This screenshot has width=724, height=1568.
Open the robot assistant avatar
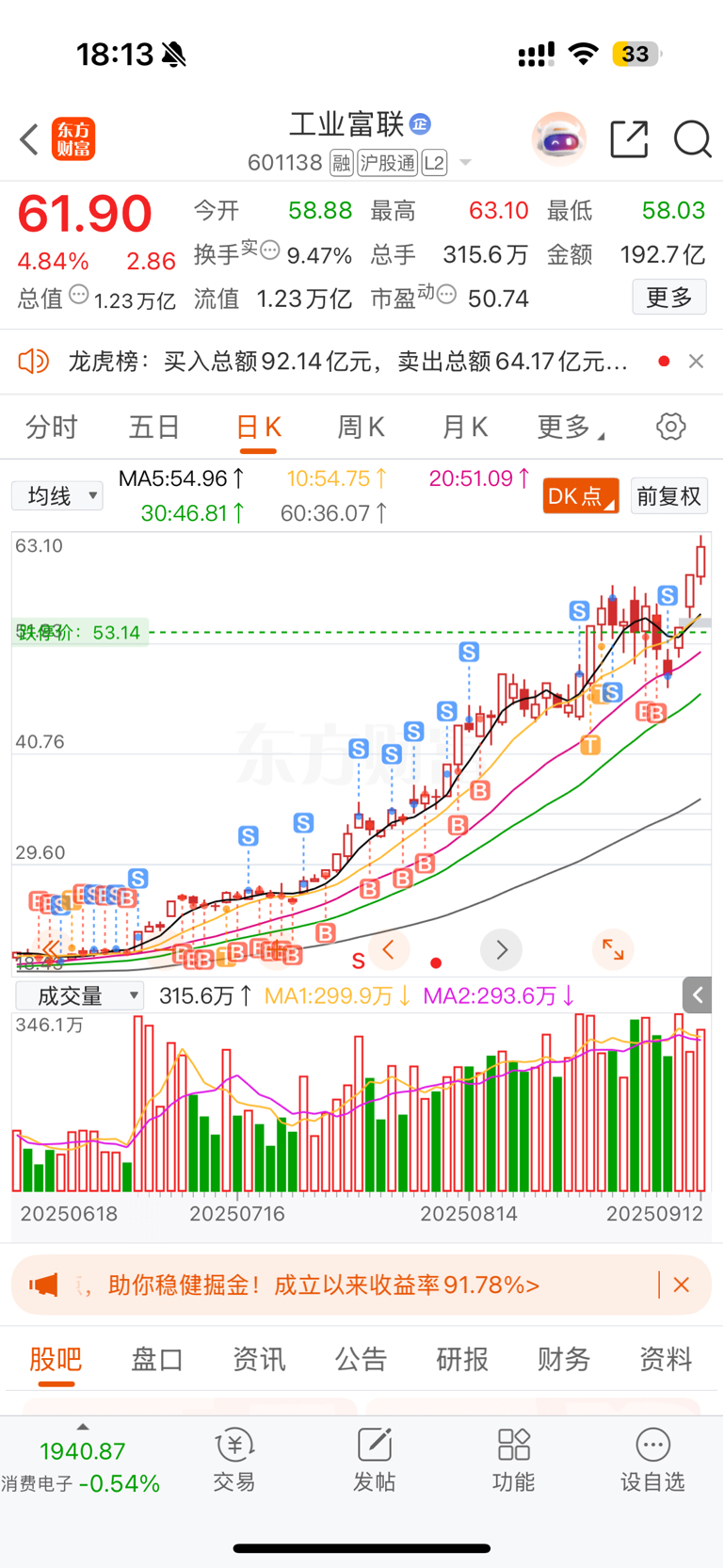click(x=559, y=139)
